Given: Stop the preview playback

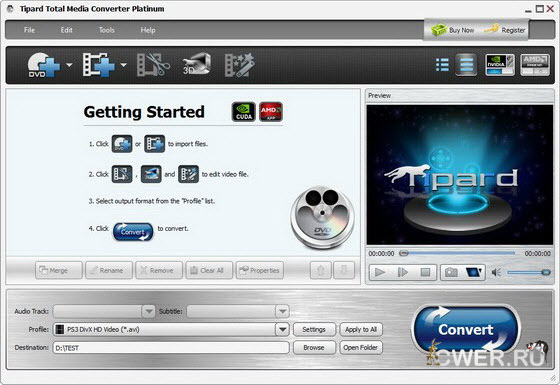Looking at the screenshot, I should tap(425, 272).
